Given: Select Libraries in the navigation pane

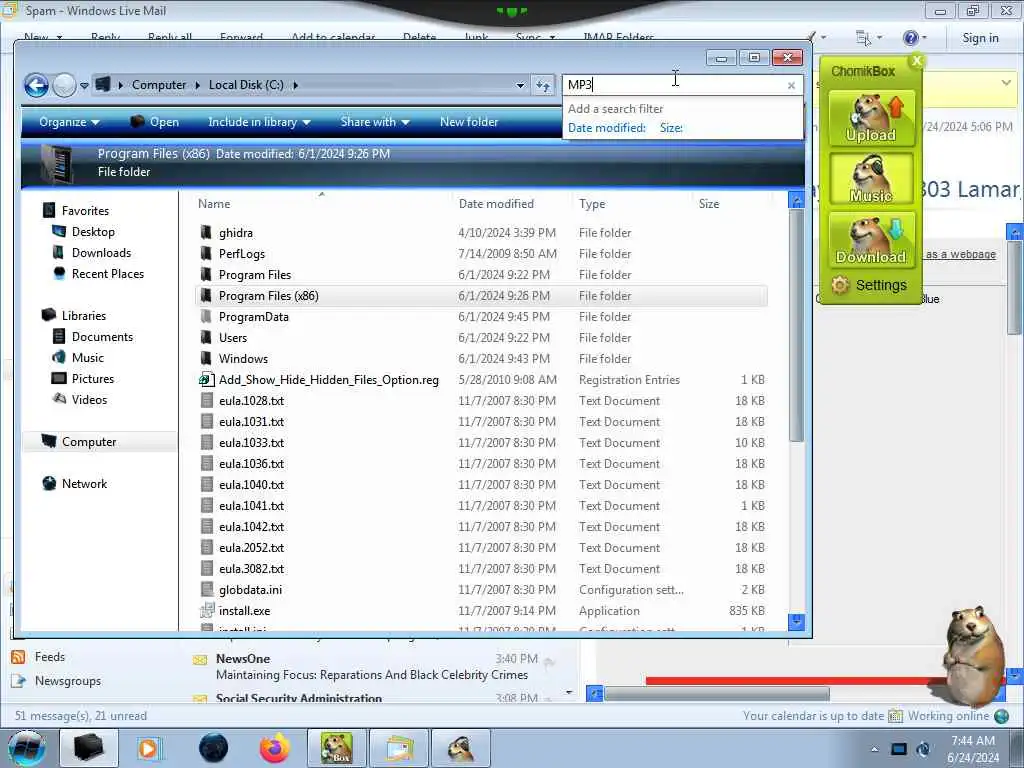Looking at the screenshot, I should pos(84,315).
